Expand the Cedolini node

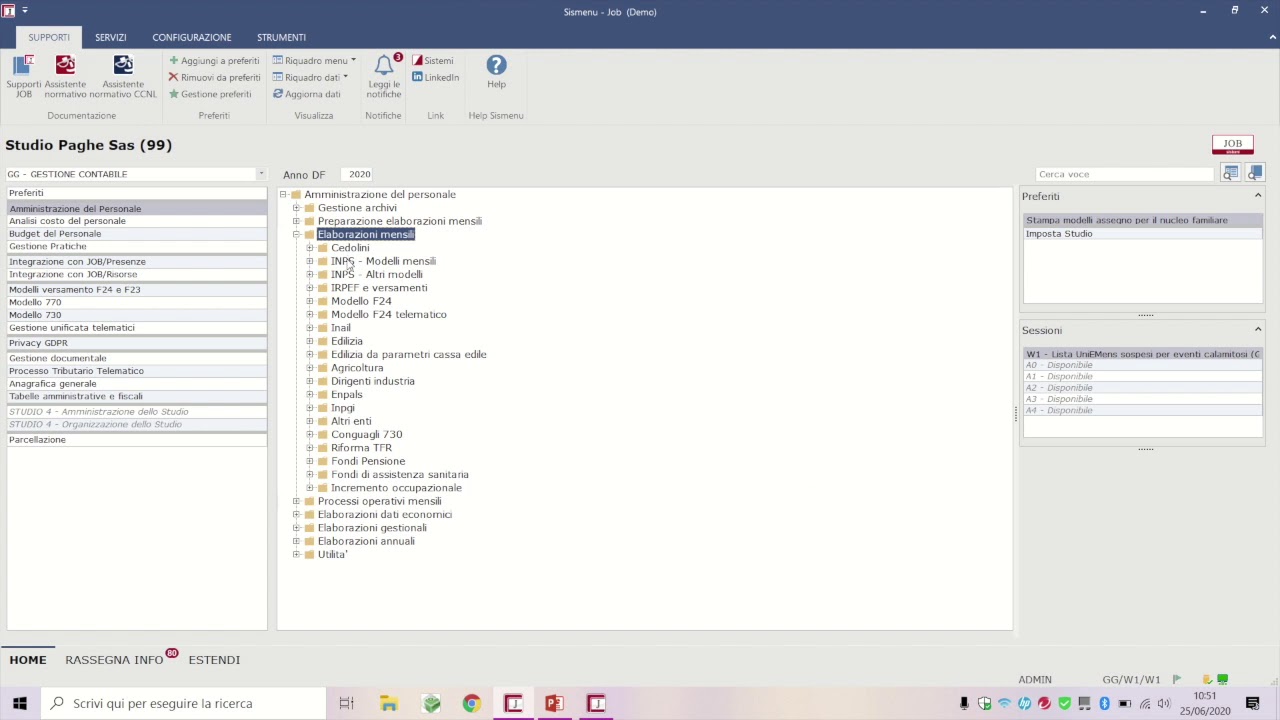tap(310, 248)
